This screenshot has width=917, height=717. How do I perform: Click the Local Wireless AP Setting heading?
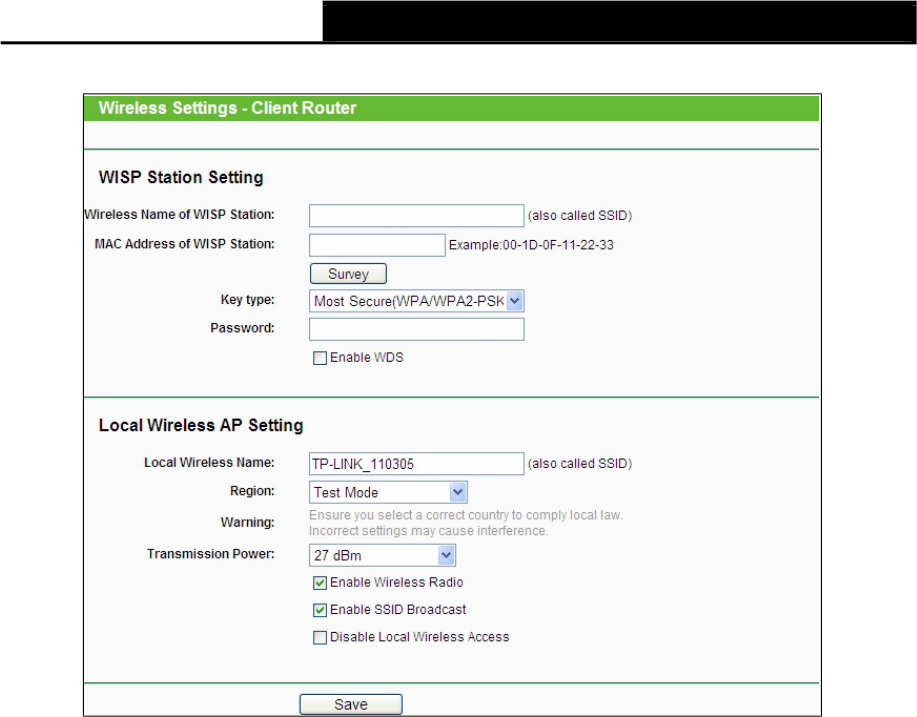[201, 425]
